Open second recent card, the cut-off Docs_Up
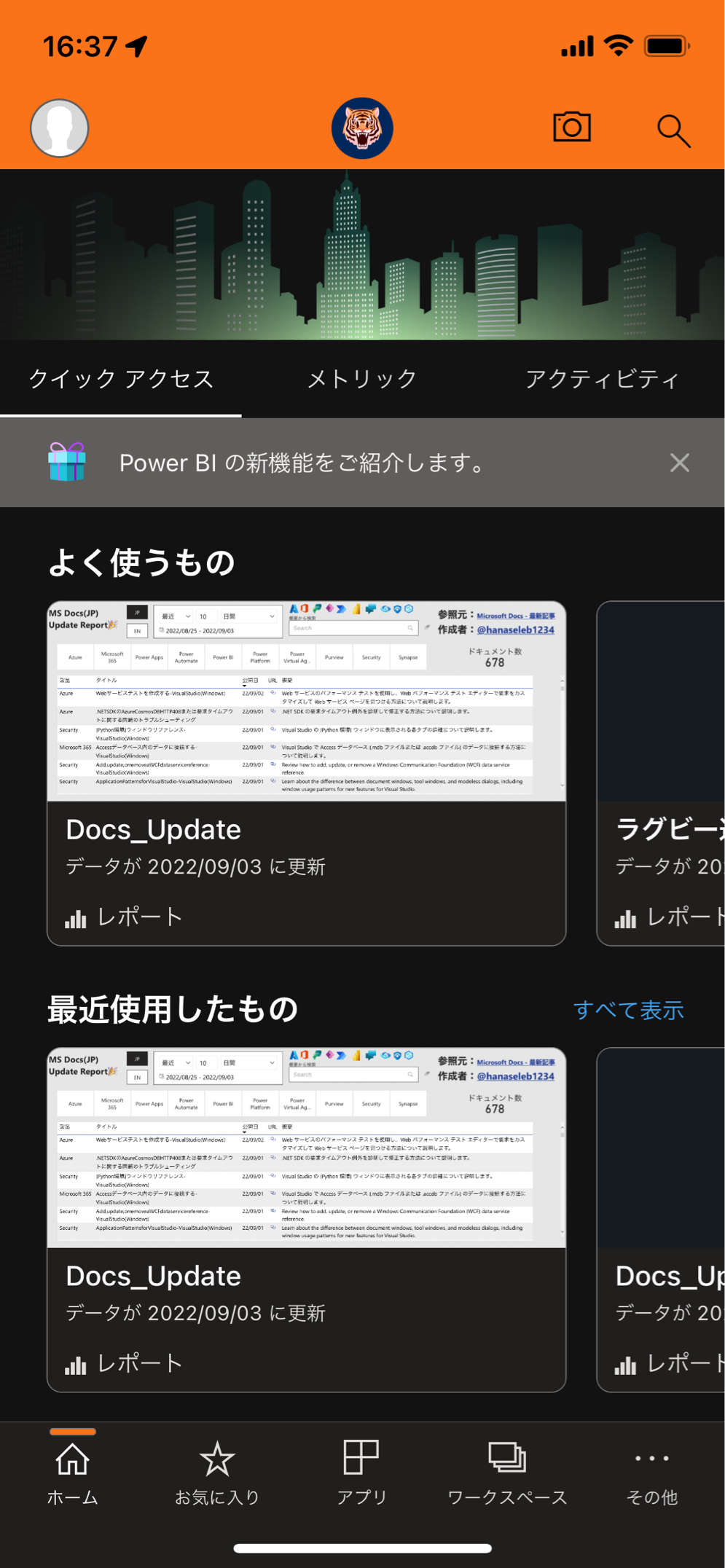The width and height of the screenshot is (725, 1568). [x=660, y=1220]
